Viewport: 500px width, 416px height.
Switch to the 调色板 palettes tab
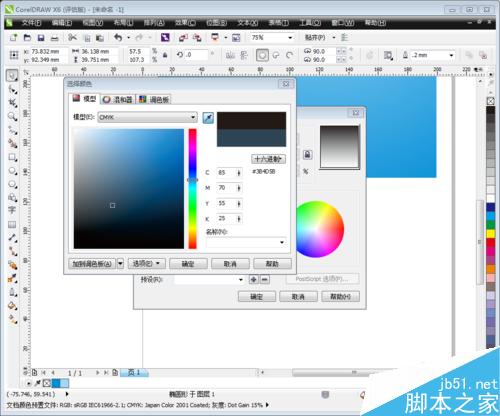tap(154, 99)
